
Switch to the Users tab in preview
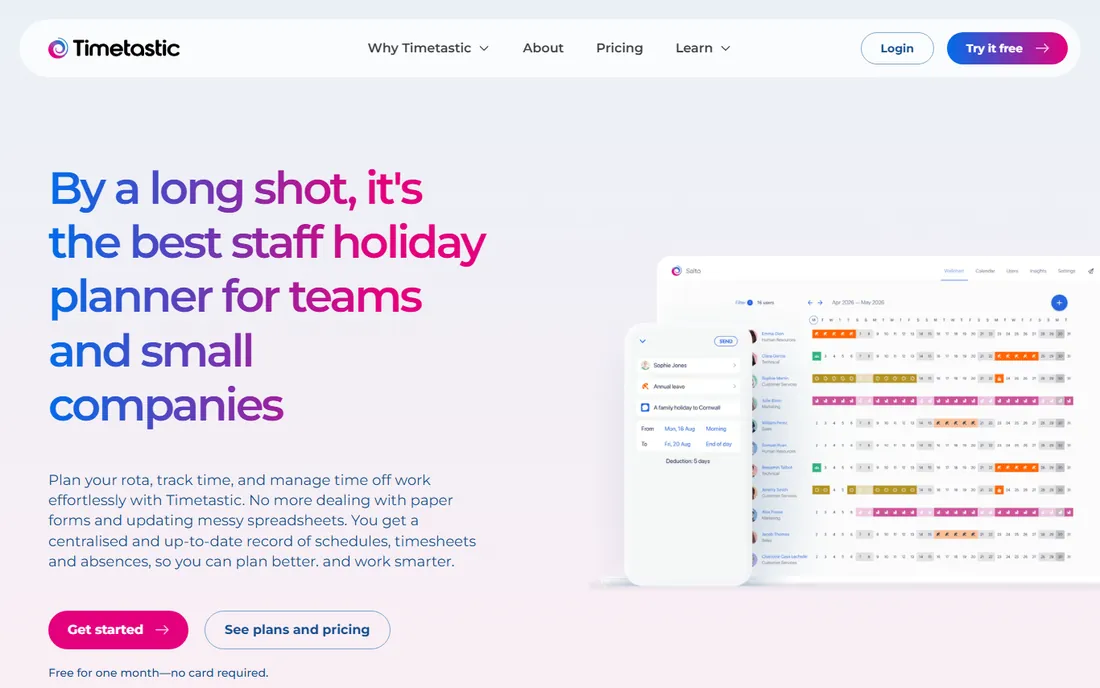click(1012, 271)
